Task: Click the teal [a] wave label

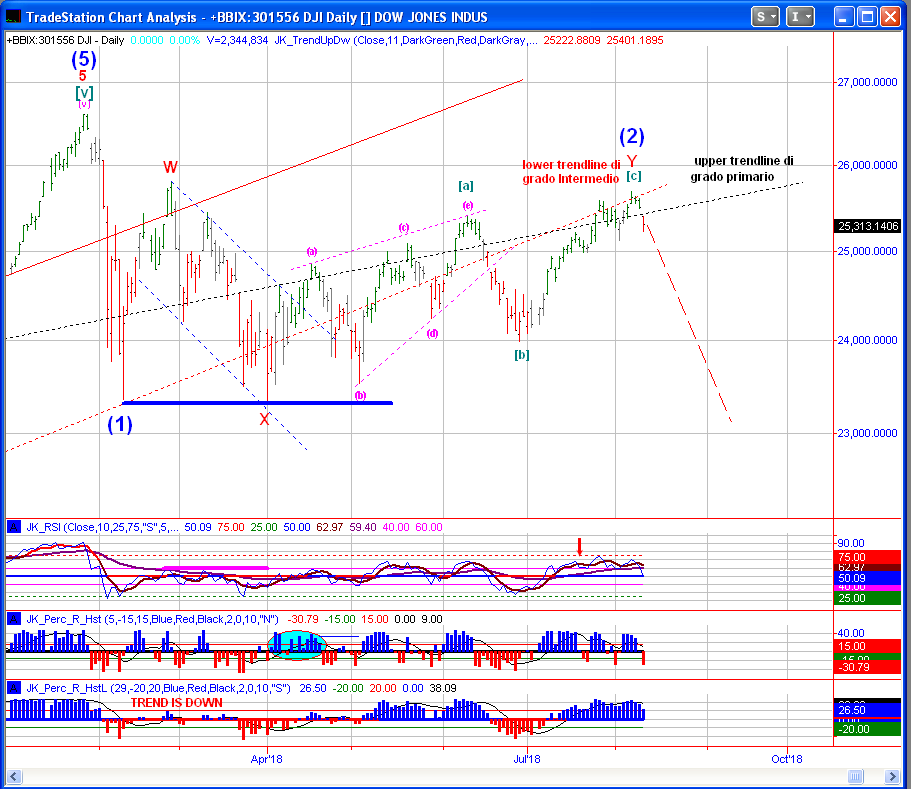Action: pyautogui.click(x=466, y=186)
